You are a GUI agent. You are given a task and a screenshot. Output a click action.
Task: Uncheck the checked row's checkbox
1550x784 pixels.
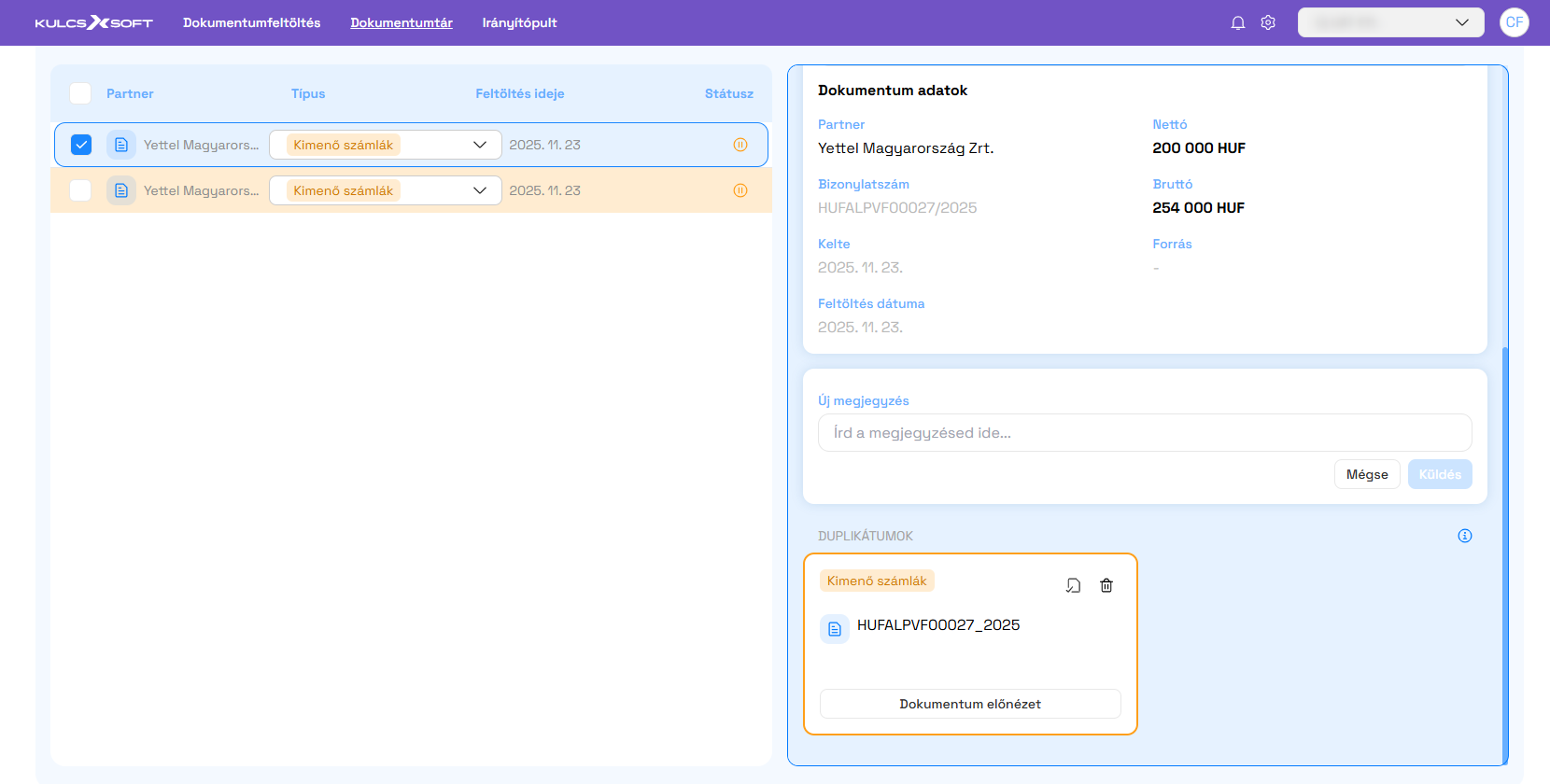pyautogui.click(x=81, y=145)
